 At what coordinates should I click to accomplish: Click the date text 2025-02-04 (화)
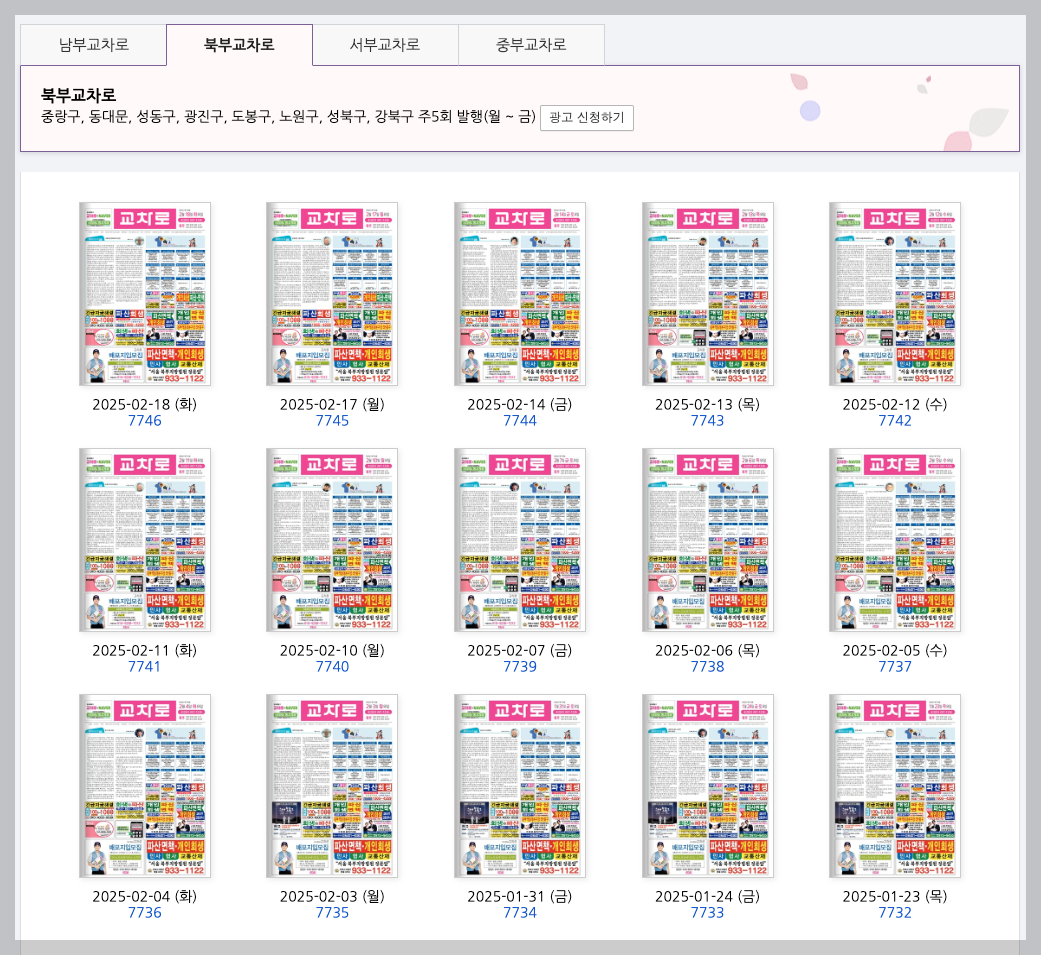coord(145,897)
